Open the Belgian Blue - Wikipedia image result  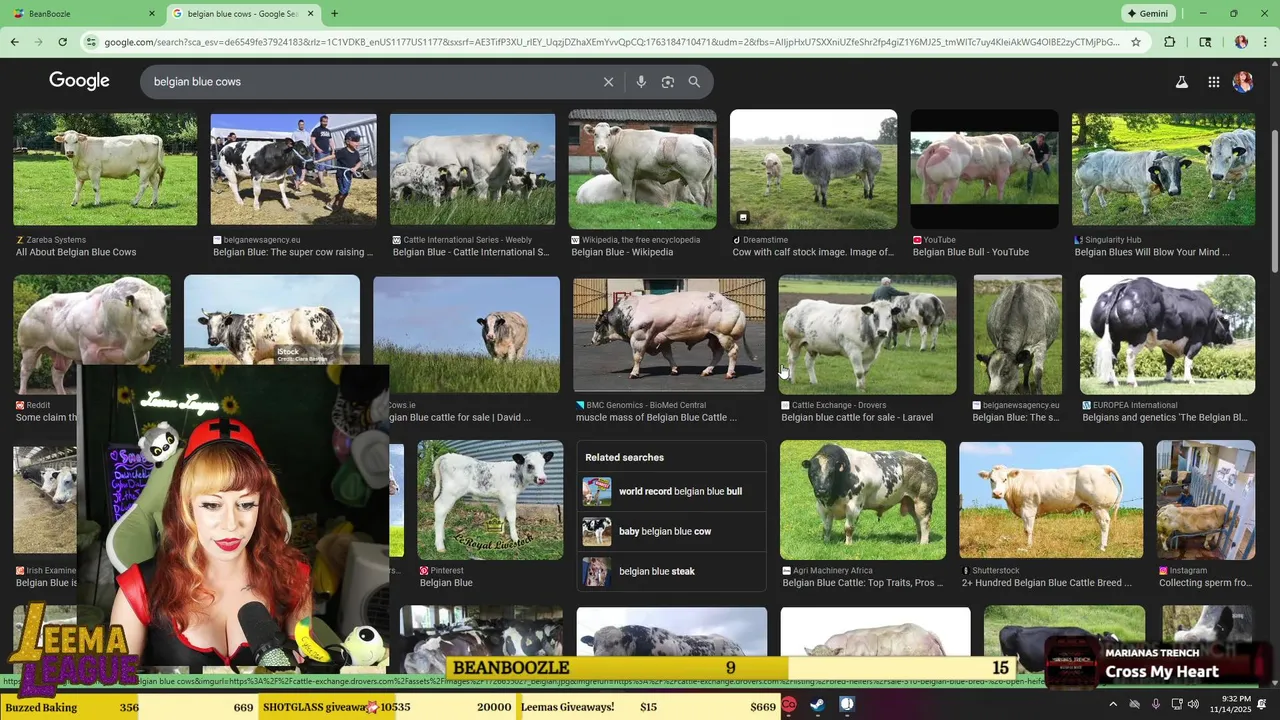click(642, 170)
